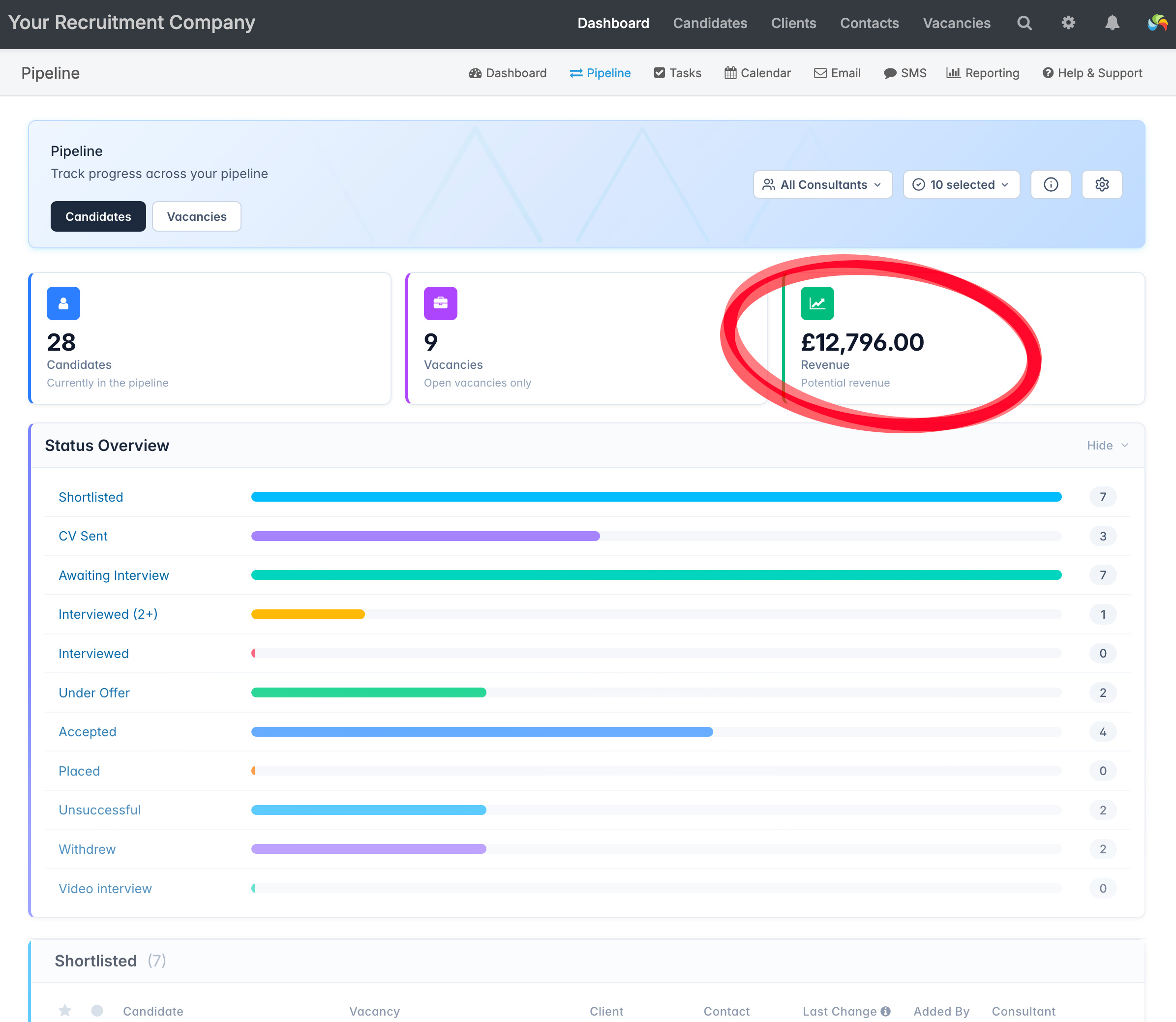Sort by Vacancy column header
Image resolution: width=1176 pixels, height=1022 pixels.
pos(374,1011)
